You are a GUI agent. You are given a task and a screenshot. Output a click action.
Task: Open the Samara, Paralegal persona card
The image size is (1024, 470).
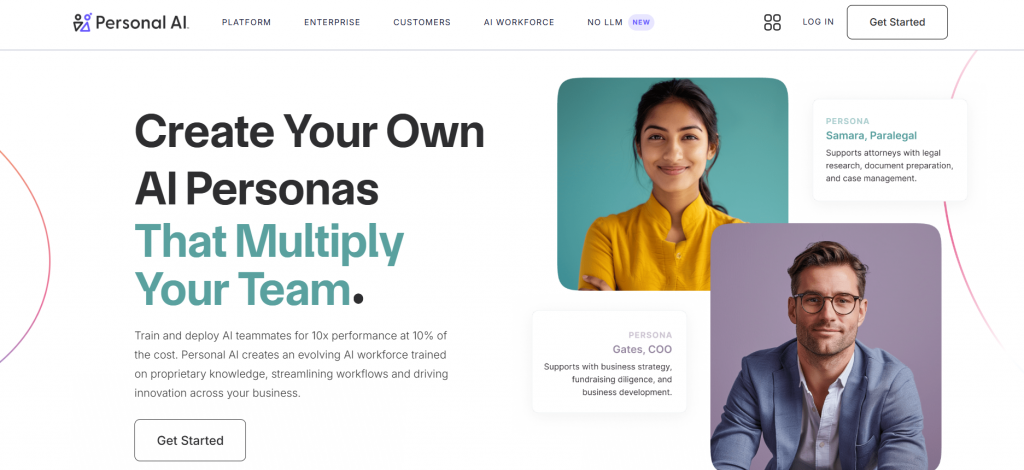pos(889,150)
